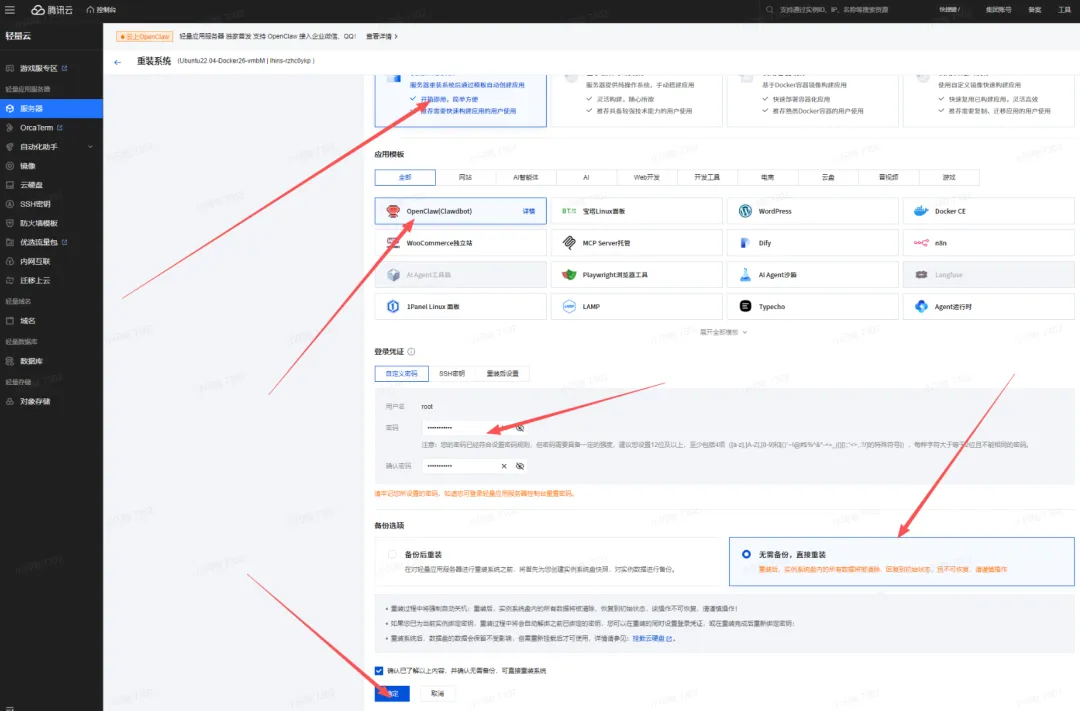
Task: Click the 取消 cancel button
Action: tap(437, 693)
